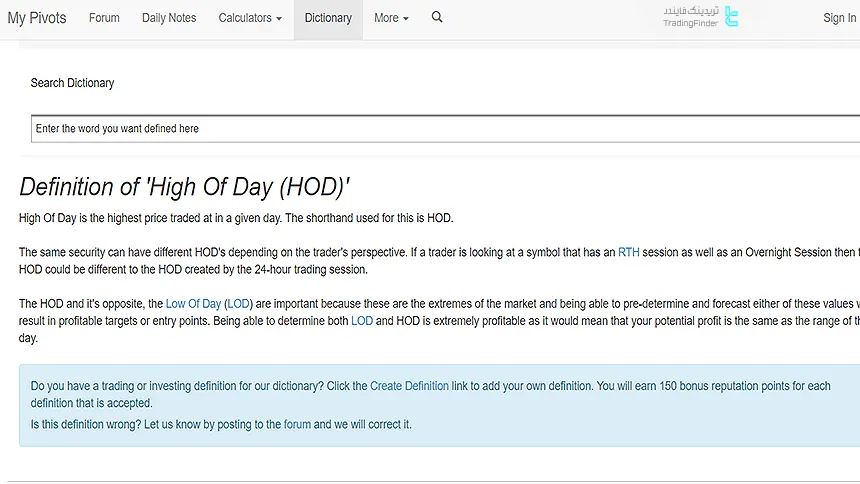Go to the My Pivots home brand link
This screenshot has width=860, height=484.
[37, 18]
